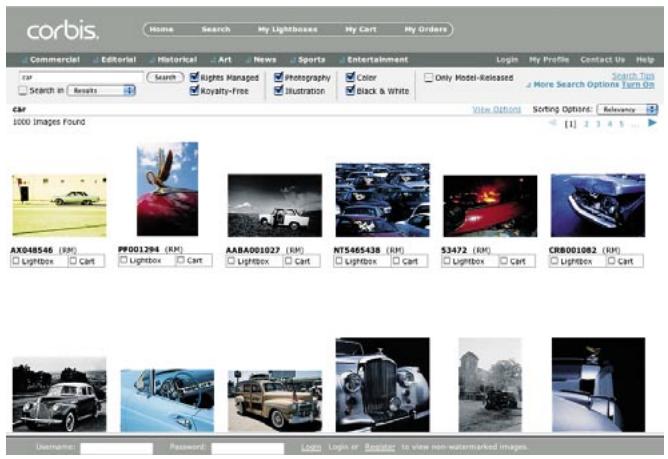Viewport: 668px width, 459px height.
Task: Select the Editorial category menu
Action: pyautogui.click(x=117, y=59)
